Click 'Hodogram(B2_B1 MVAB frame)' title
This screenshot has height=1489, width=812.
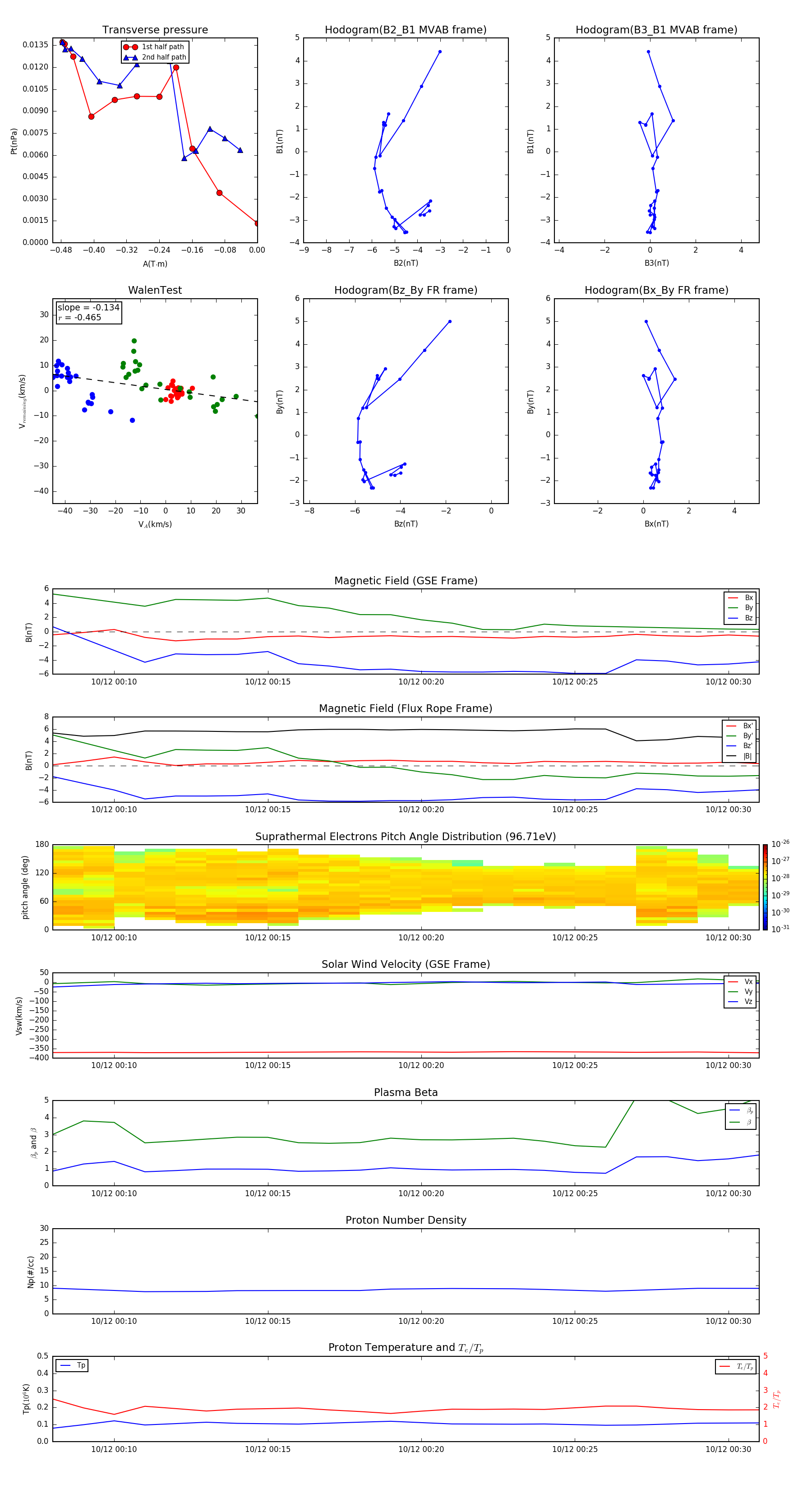406,30
